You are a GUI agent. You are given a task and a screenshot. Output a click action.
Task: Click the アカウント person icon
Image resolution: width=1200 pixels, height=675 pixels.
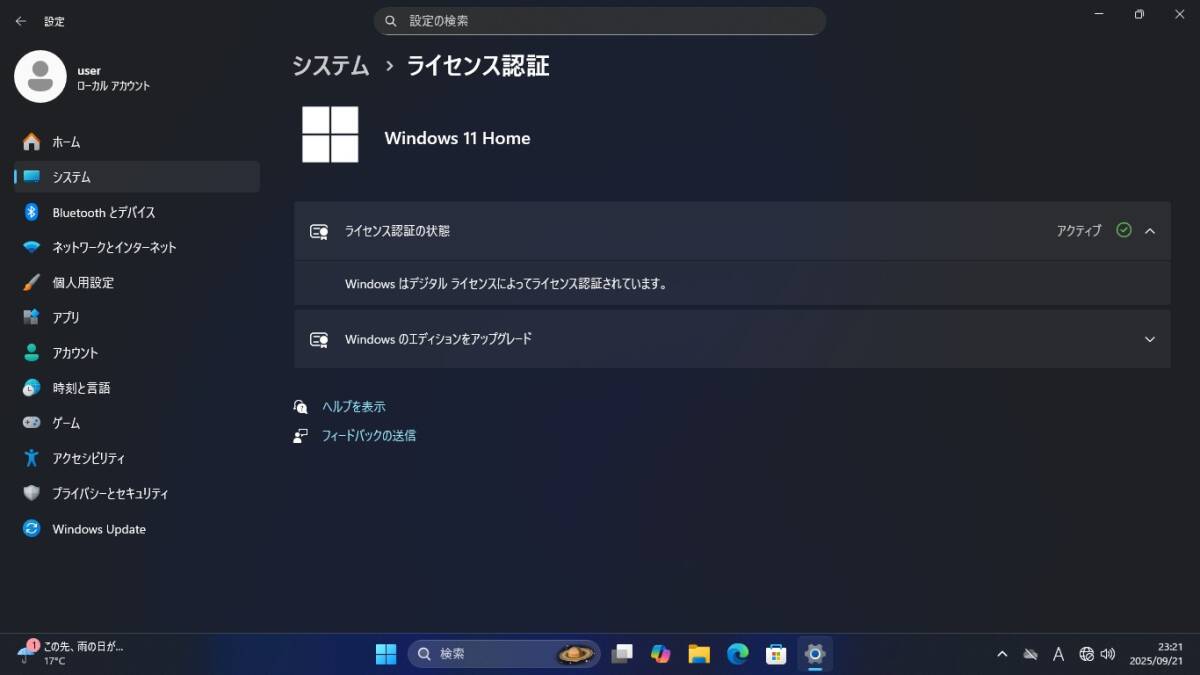[32, 353]
